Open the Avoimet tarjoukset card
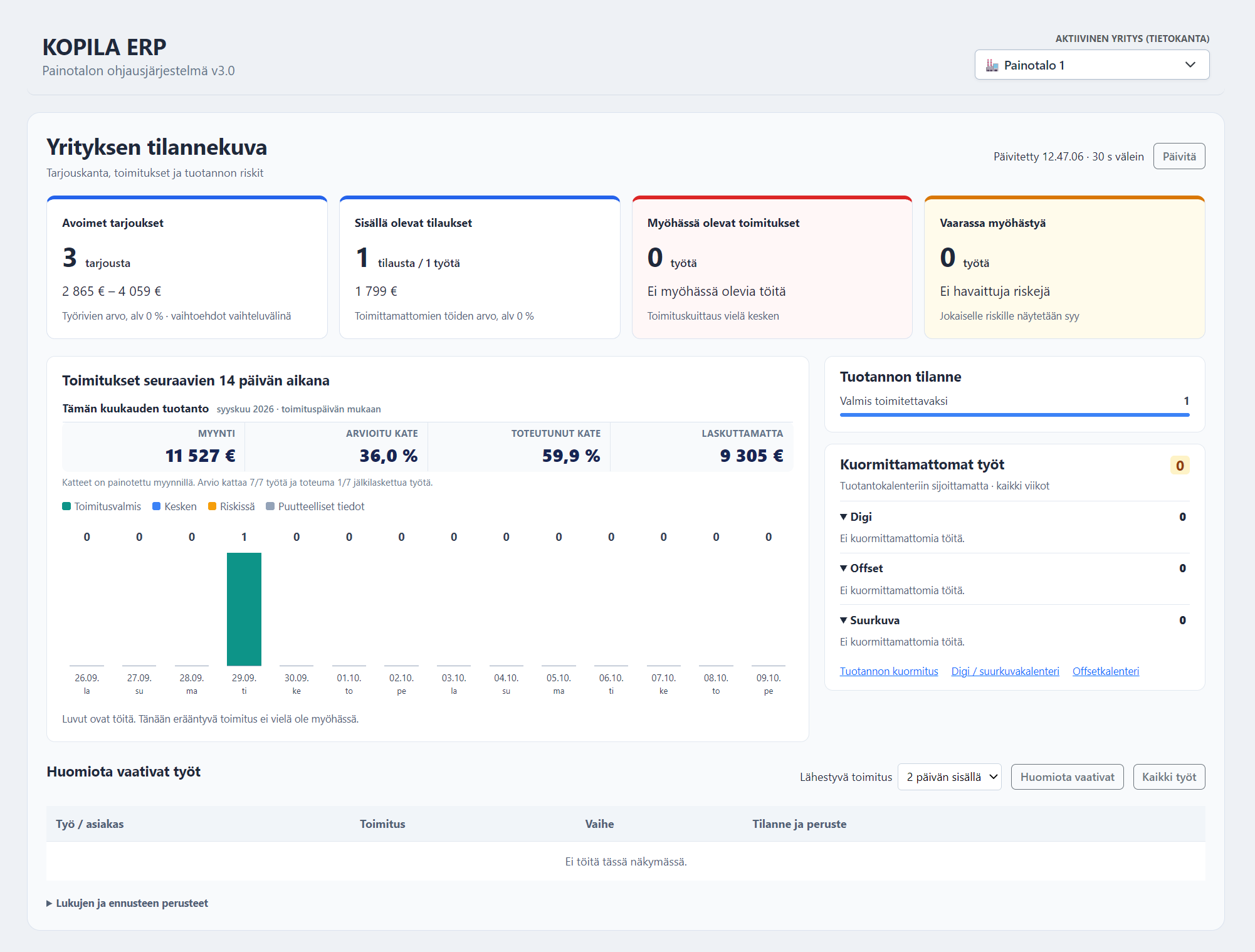Screen dimensions: 1255x952 (x=187, y=268)
